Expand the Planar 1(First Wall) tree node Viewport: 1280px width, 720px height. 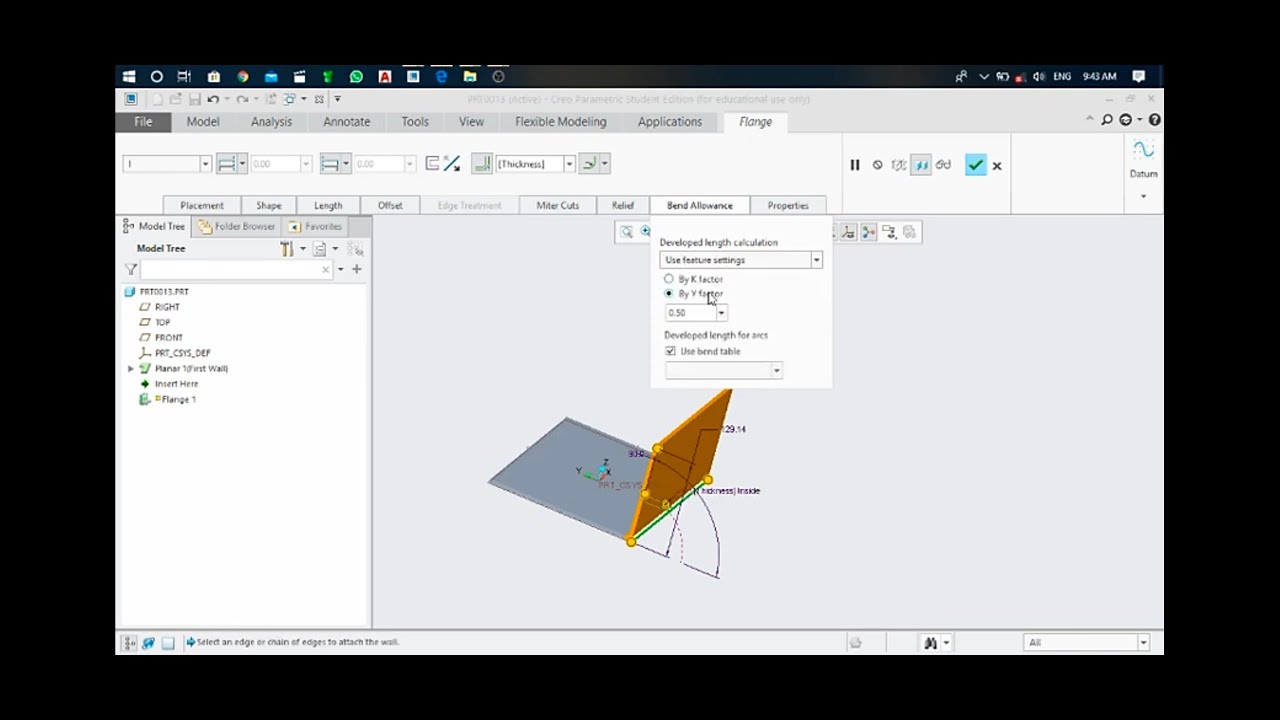point(130,369)
